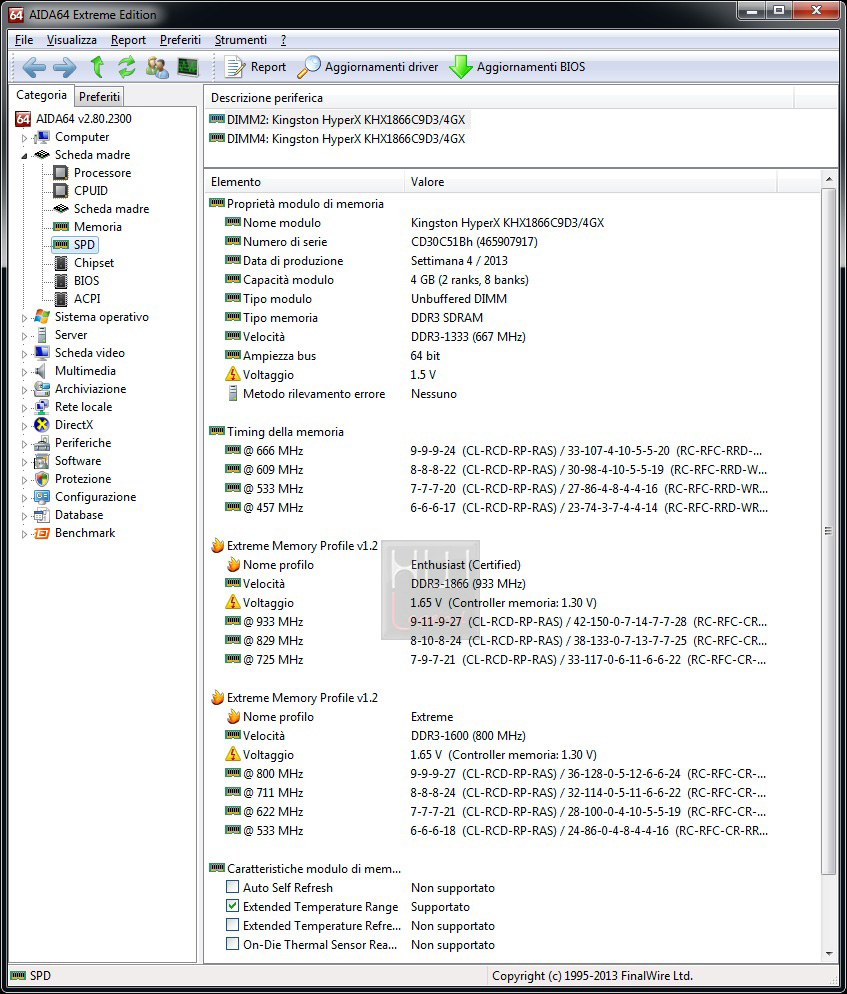The image size is (847, 994).
Task: Open the ? help menu
Action: 283,40
